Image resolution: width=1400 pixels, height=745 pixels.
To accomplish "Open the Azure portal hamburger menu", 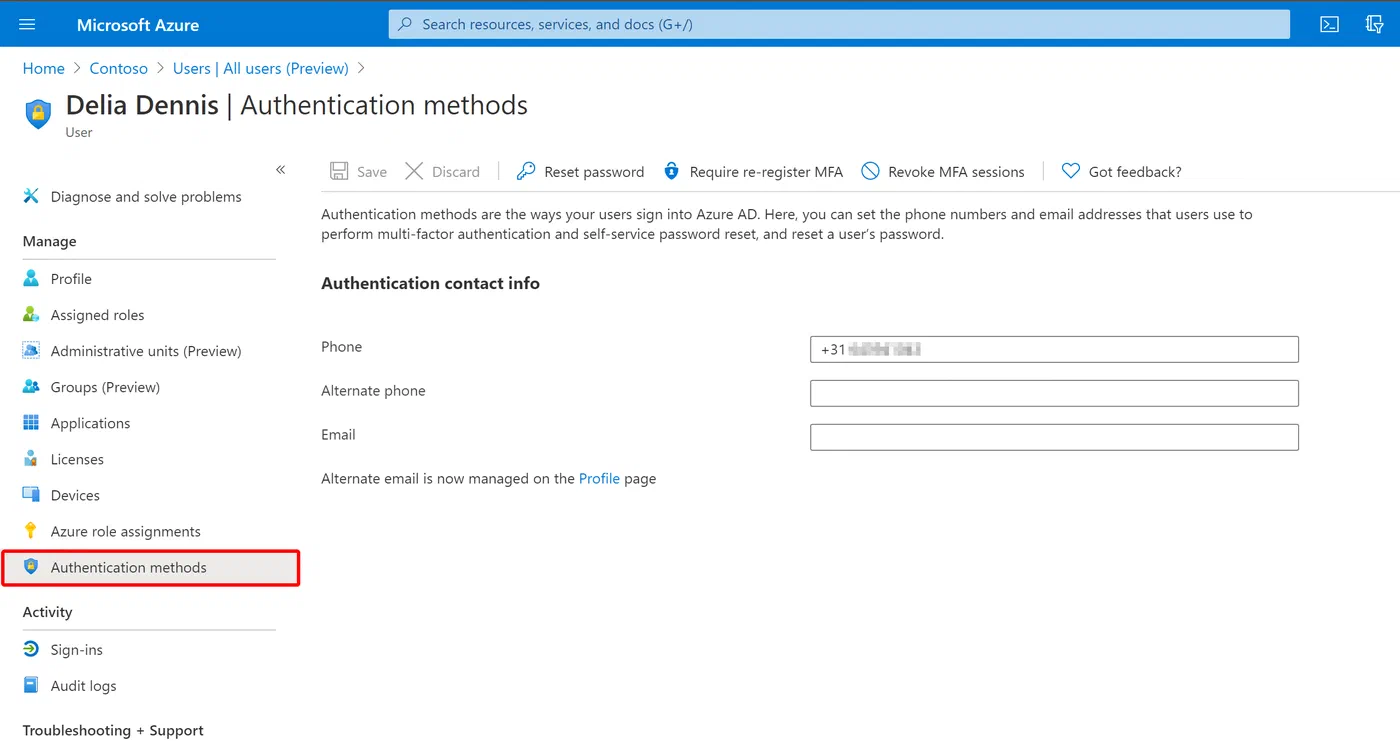I will (x=27, y=24).
